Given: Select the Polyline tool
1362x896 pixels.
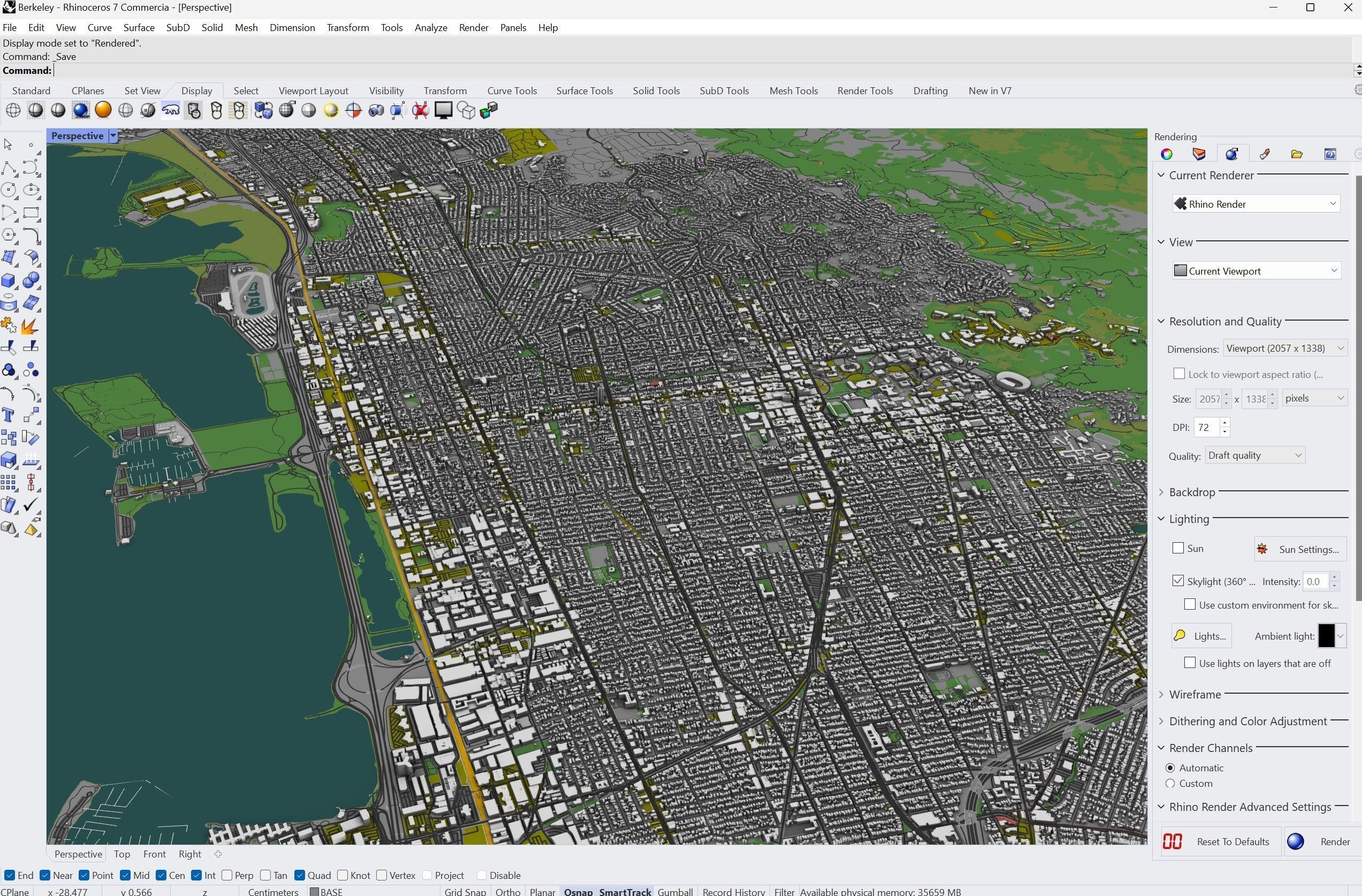Looking at the screenshot, I should [x=9, y=168].
